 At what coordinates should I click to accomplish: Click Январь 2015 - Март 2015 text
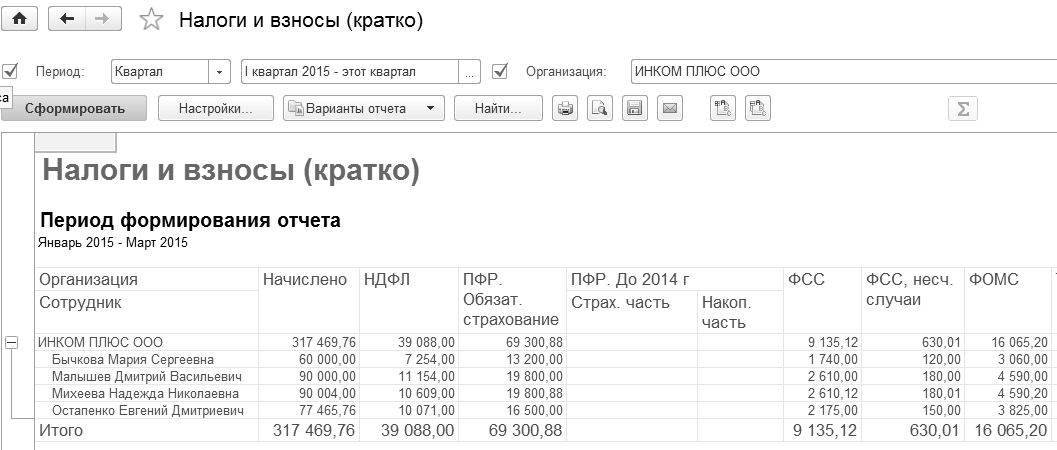113,243
